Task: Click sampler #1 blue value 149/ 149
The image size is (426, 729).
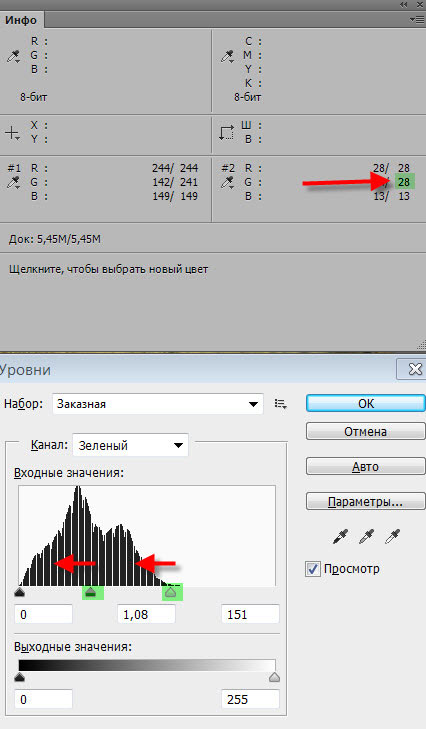Action: 175,196
